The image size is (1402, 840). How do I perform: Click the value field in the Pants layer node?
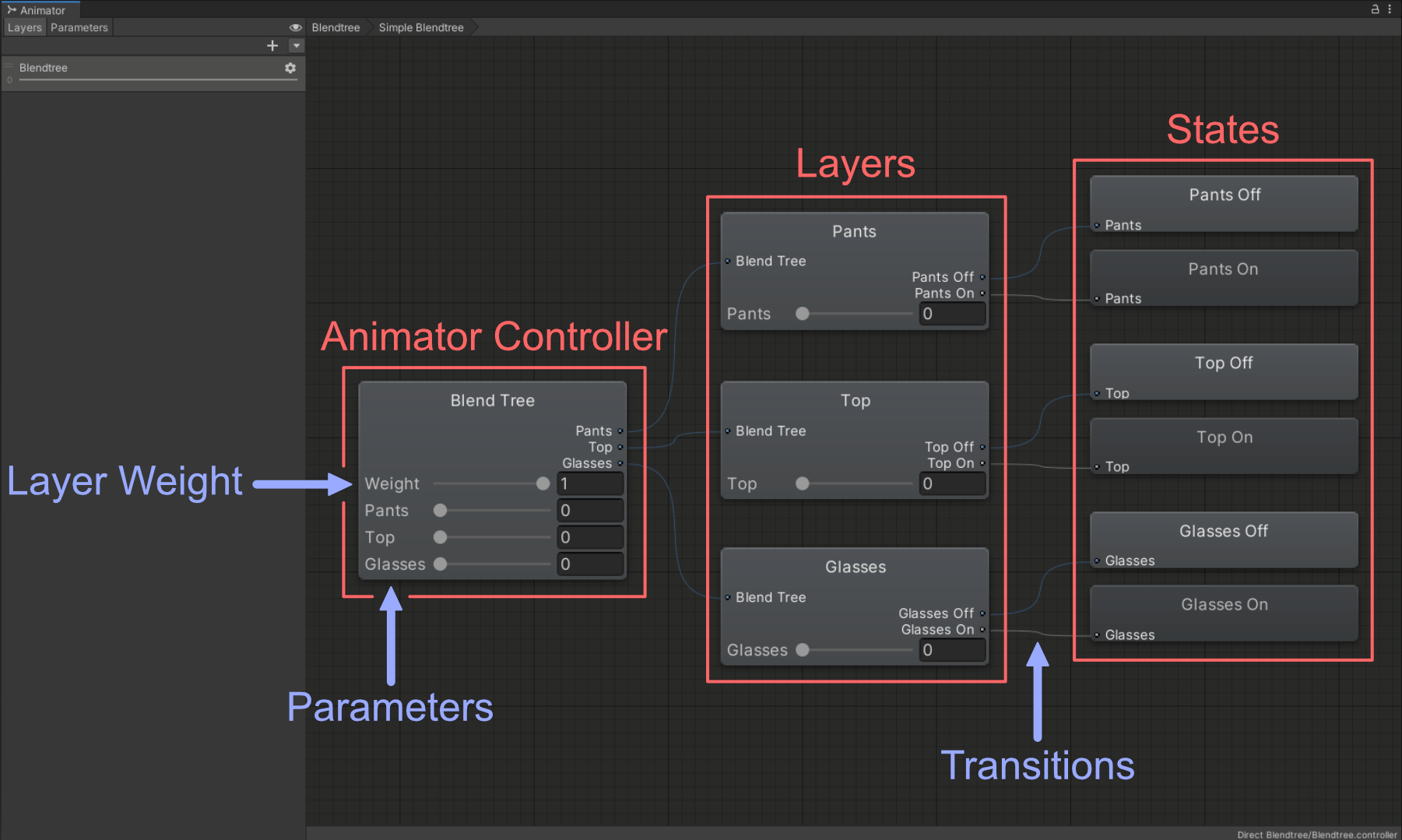(x=952, y=314)
